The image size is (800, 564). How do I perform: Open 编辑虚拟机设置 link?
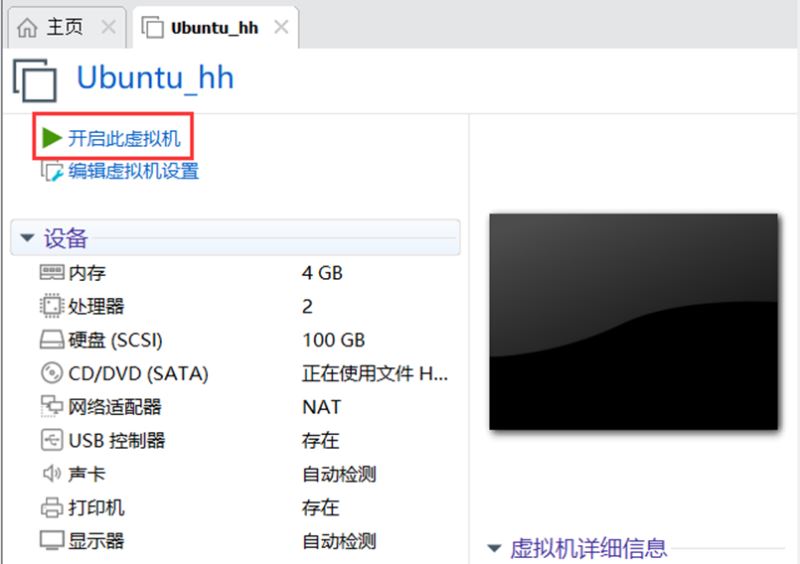[x=134, y=171]
